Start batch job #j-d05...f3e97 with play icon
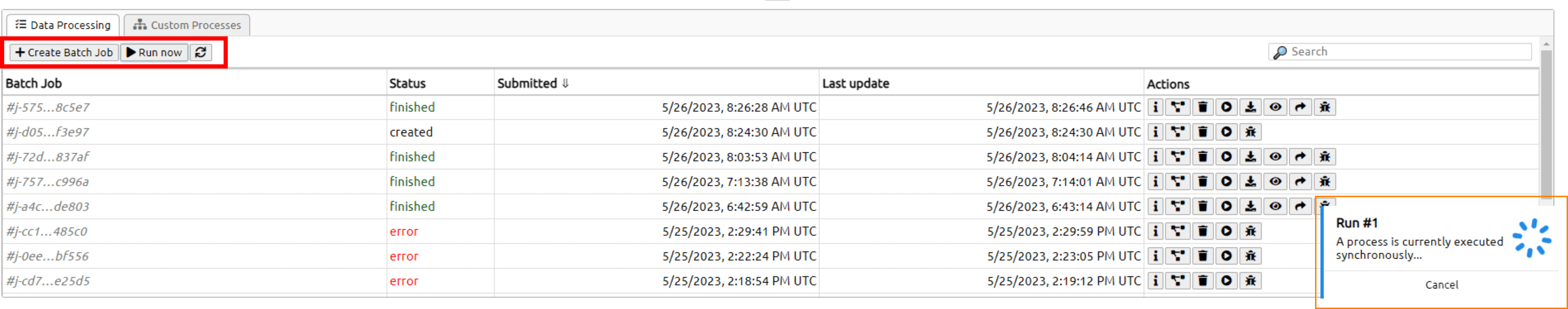Viewport: 1568px width, 309px height. click(x=1226, y=132)
